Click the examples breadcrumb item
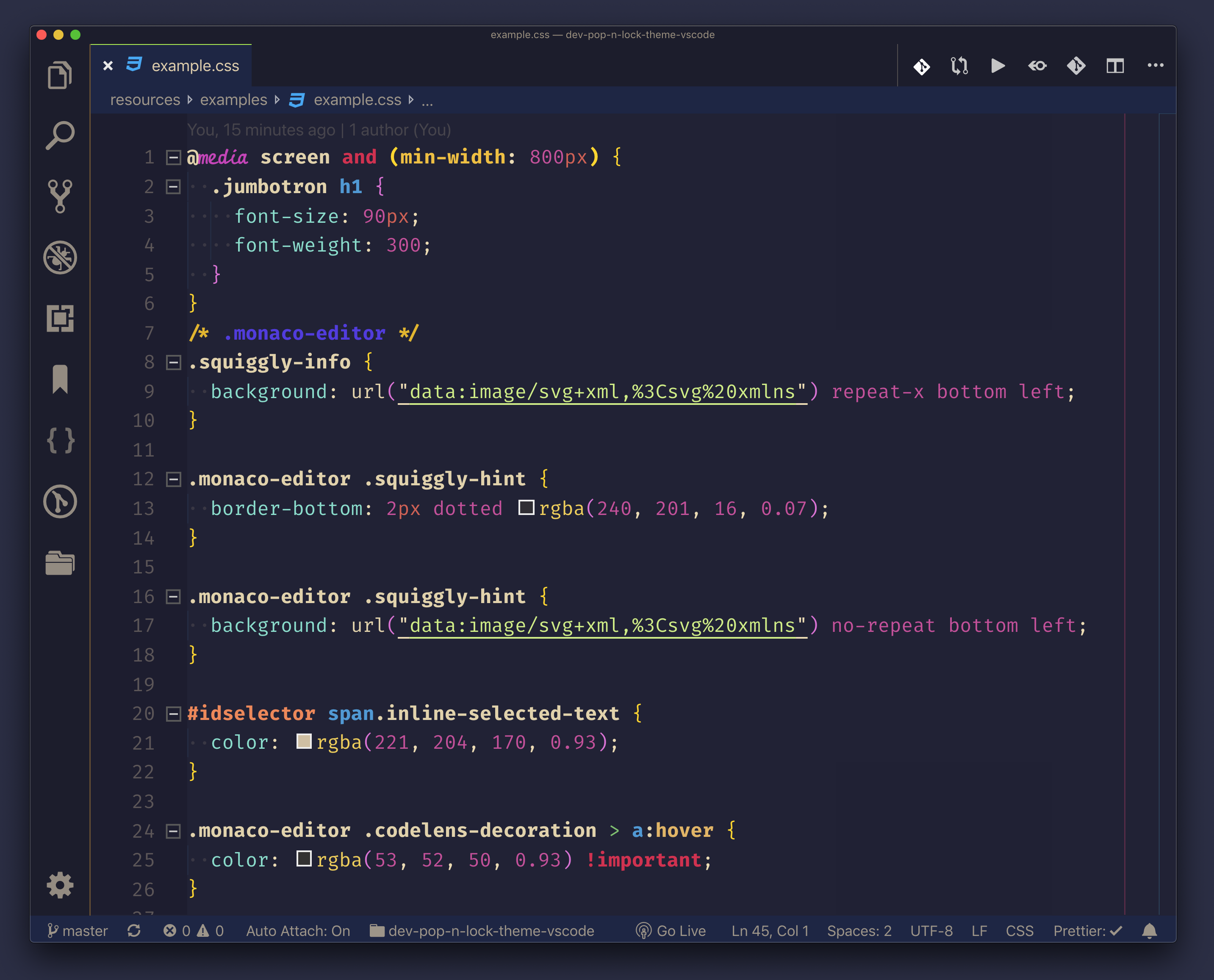 pyautogui.click(x=233, y=100)
